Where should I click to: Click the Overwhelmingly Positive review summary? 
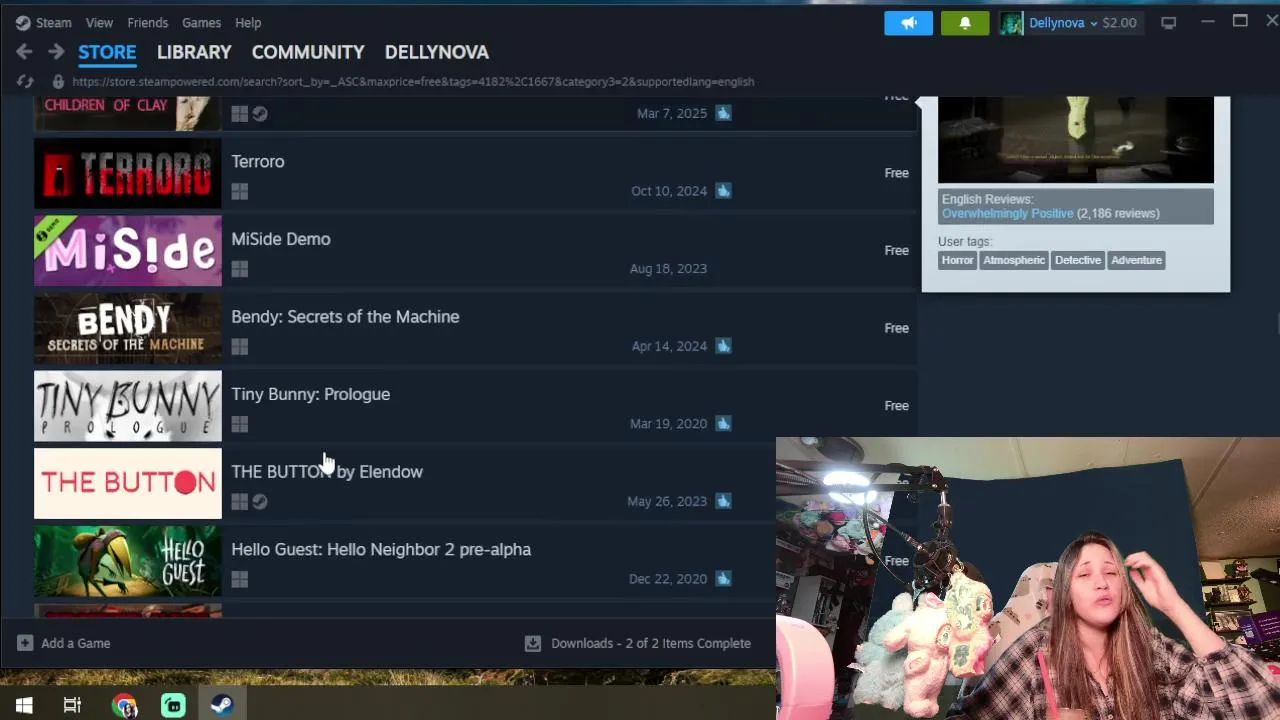pos(1007,214)
